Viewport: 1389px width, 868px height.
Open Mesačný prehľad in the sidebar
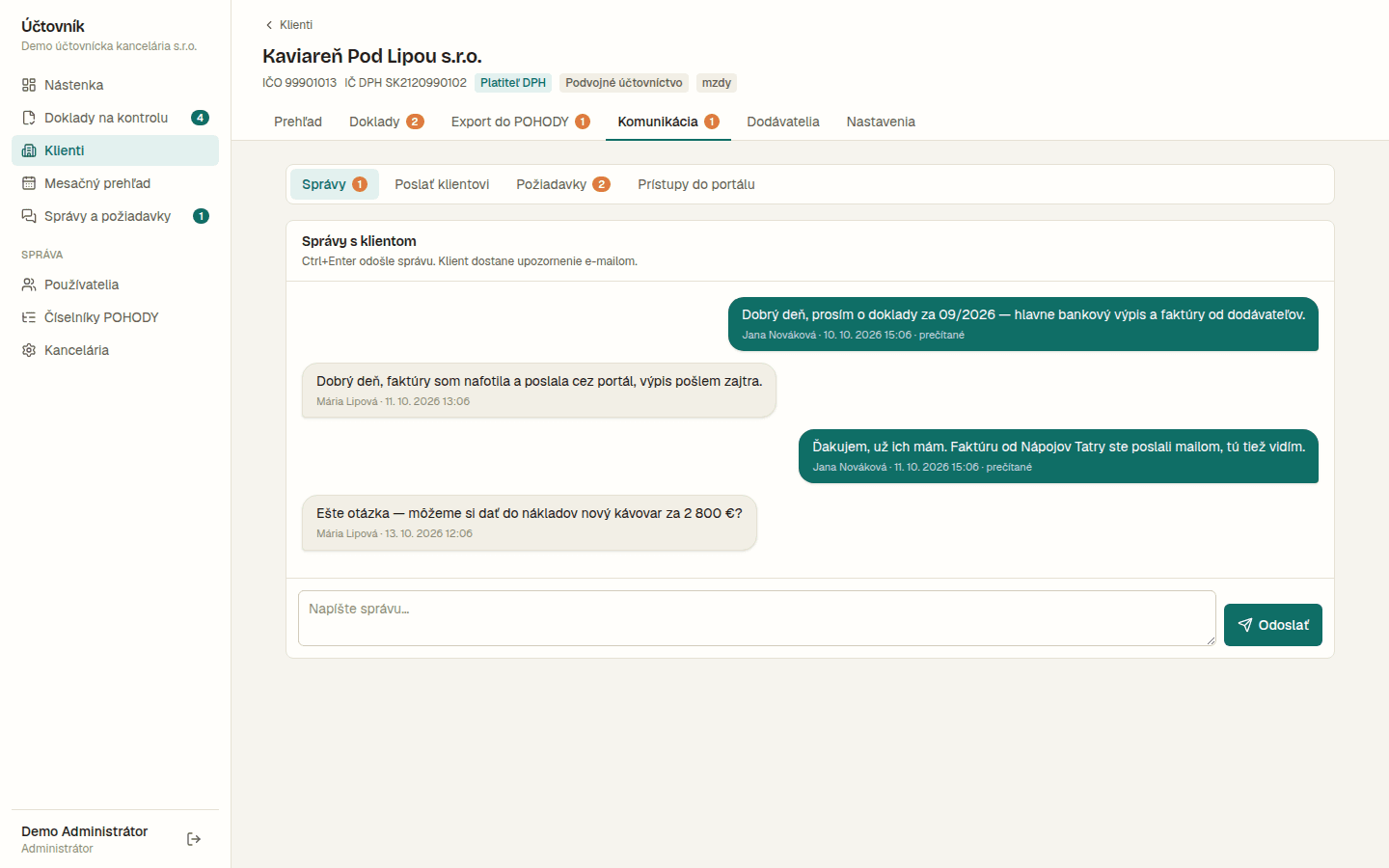pyautogui.click(x=115, y=183)
